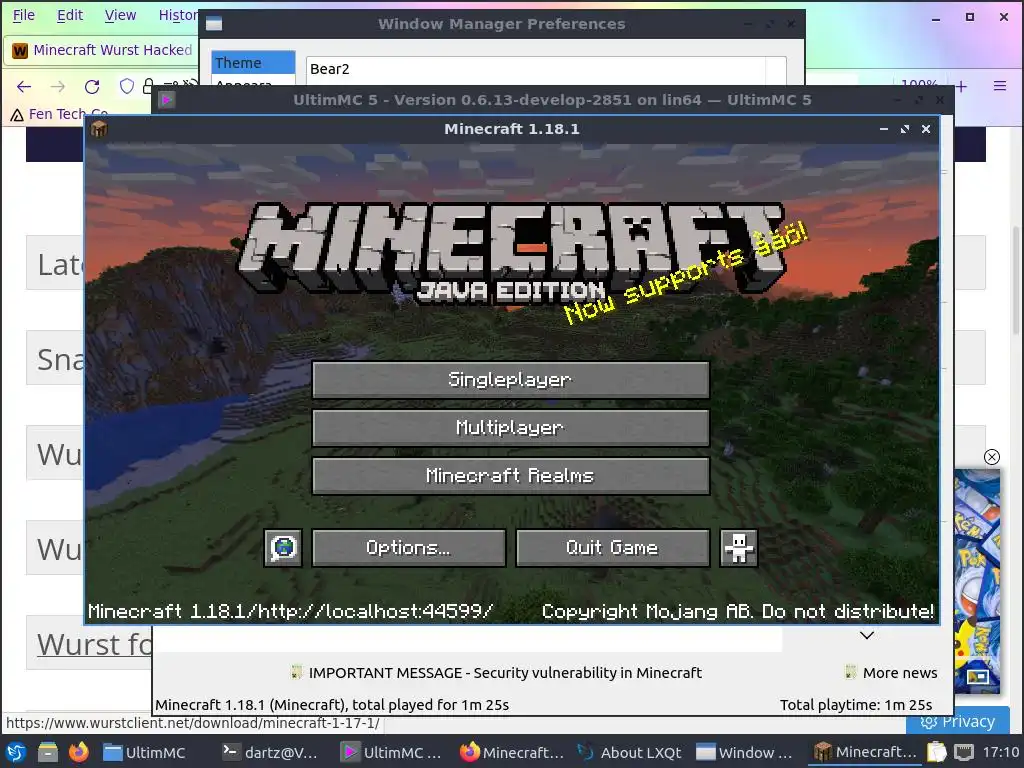Click the news icon beside IMPORTANT MESSAGE
This screenshot has width=1024, height=768.
point(297,672)
